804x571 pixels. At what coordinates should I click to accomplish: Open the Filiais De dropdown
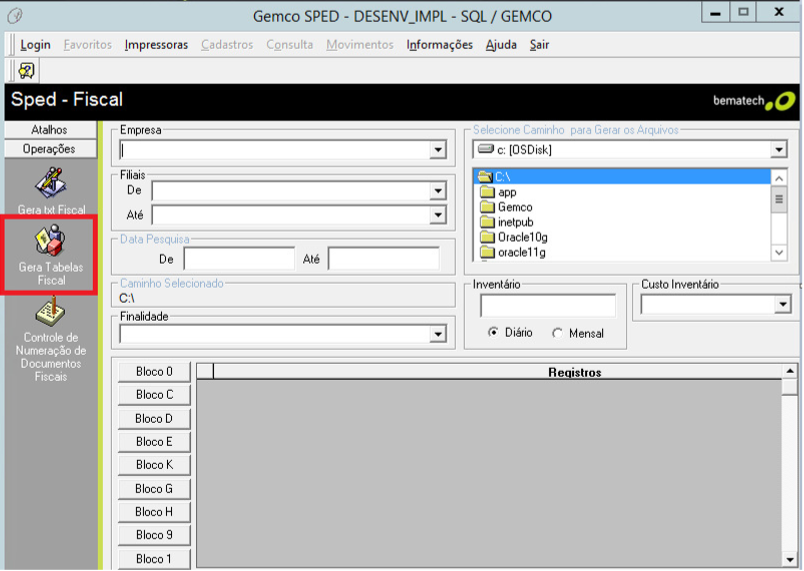tap(438, 191)
